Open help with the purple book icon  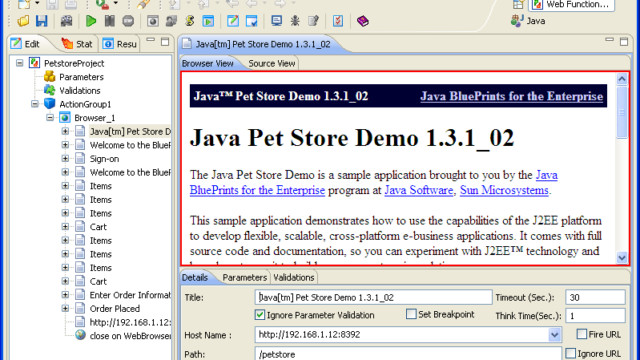pos(362,21)
